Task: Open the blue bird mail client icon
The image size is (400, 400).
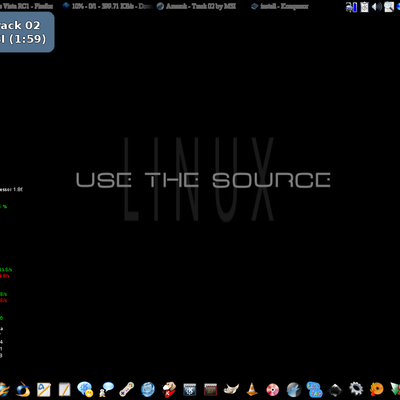Action: [x=23, y=389]
